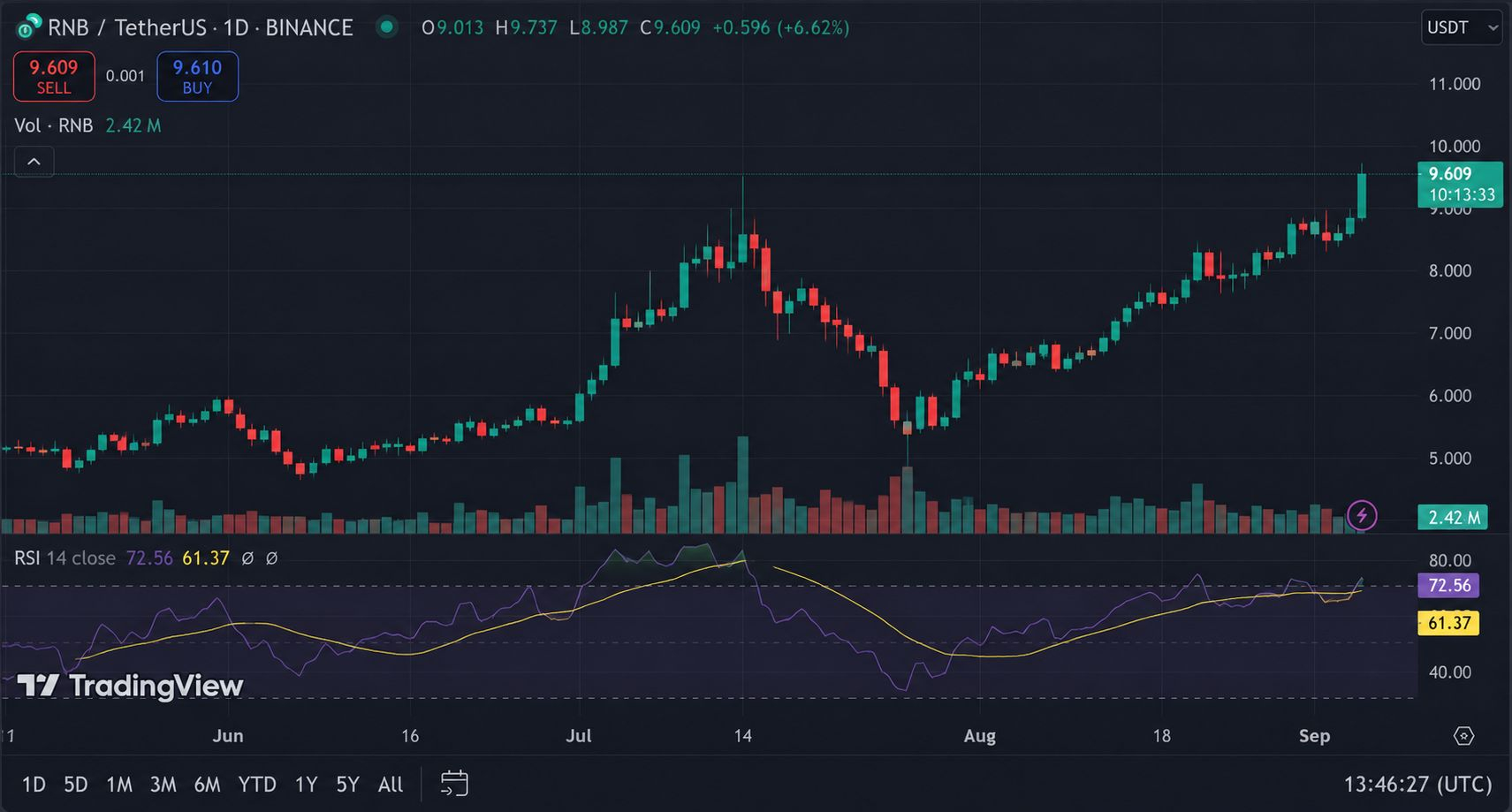
Task: Click the 5.000 price scale label
Action: click(1450, 459)
